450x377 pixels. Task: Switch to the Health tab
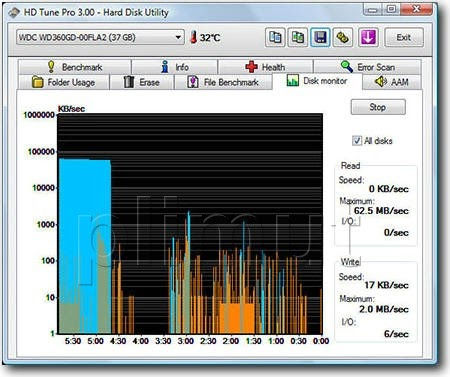point(265,67)
